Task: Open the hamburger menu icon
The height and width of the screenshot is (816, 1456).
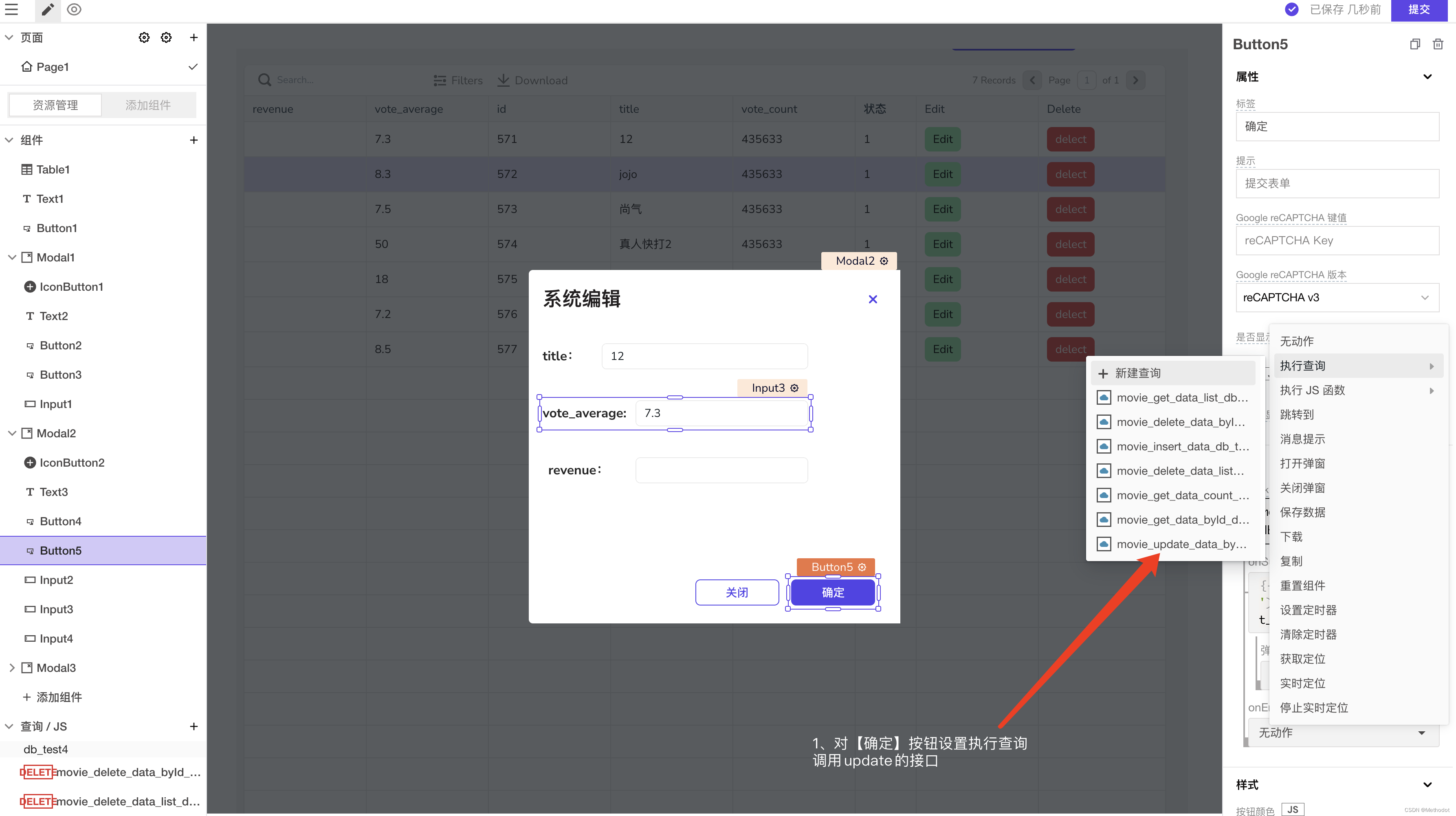Action: click(x=11, y=10)
